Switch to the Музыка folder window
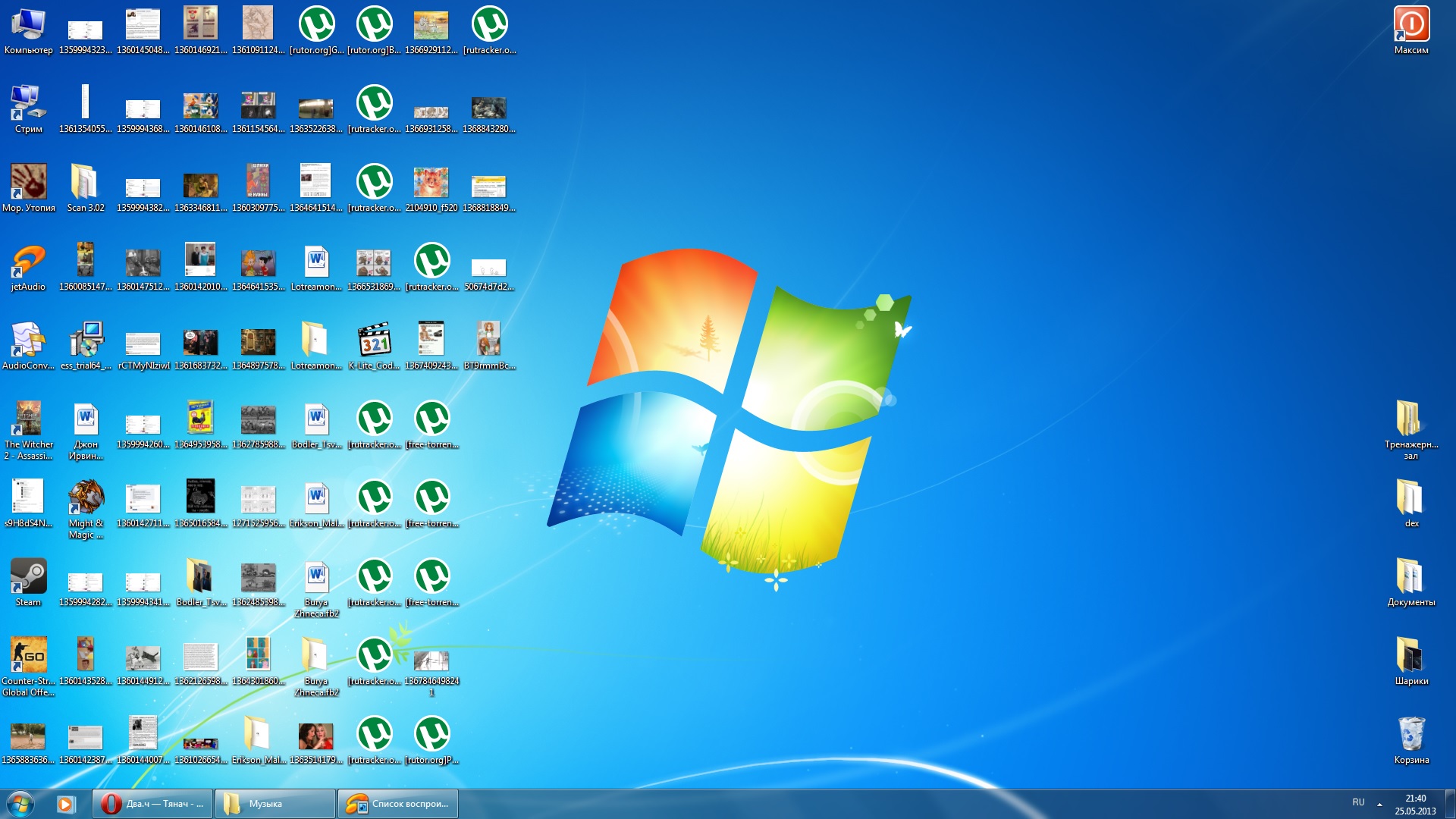 coord(275,804)
